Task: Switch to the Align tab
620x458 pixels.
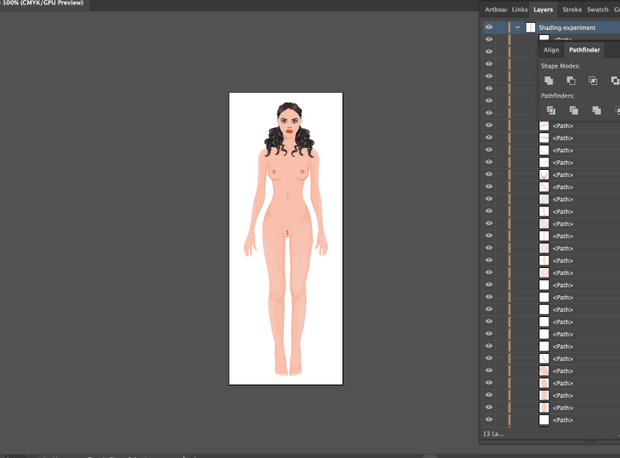Action: pos(551,49)
